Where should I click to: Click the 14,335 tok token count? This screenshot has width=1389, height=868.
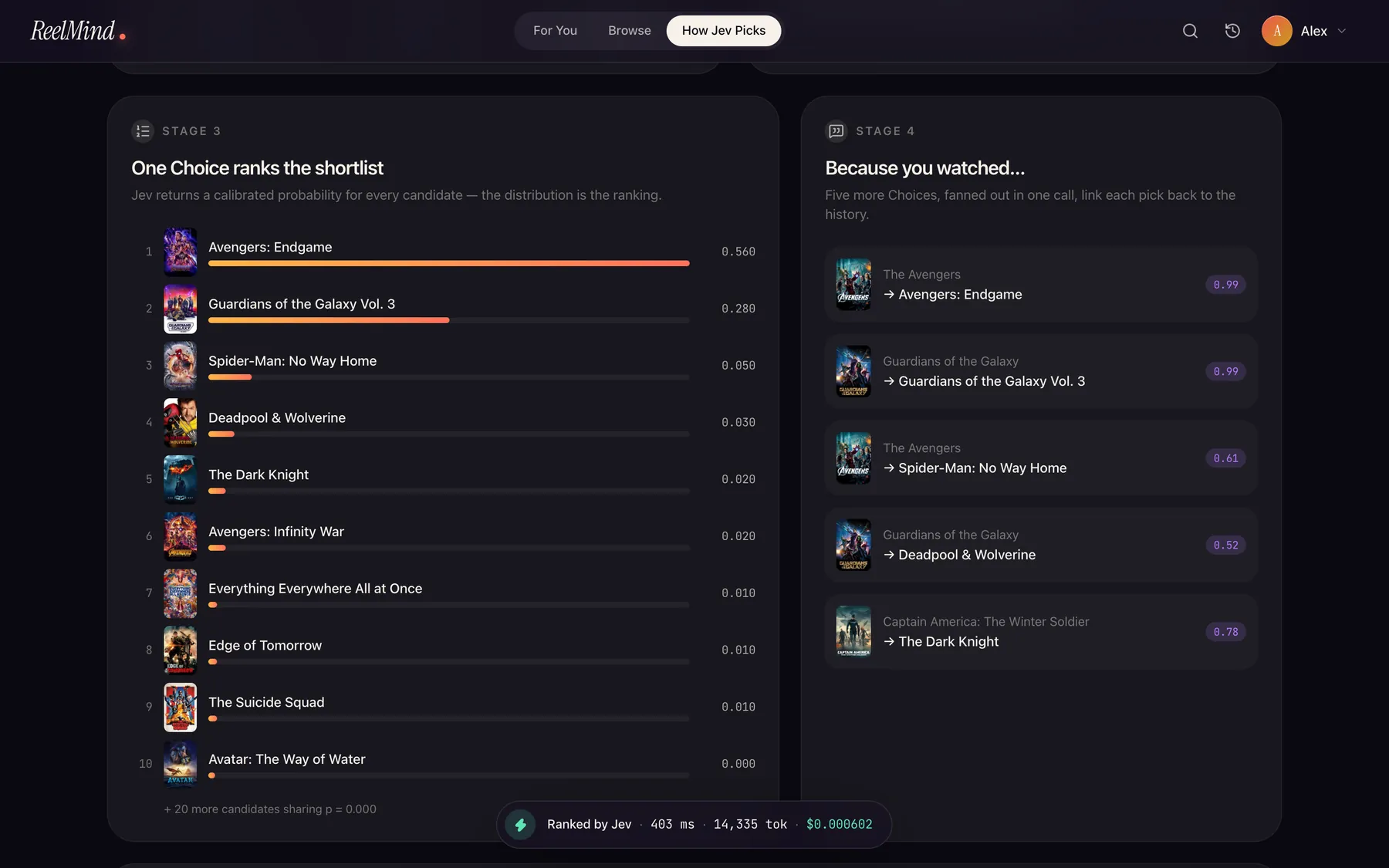(x=750, y=825)
